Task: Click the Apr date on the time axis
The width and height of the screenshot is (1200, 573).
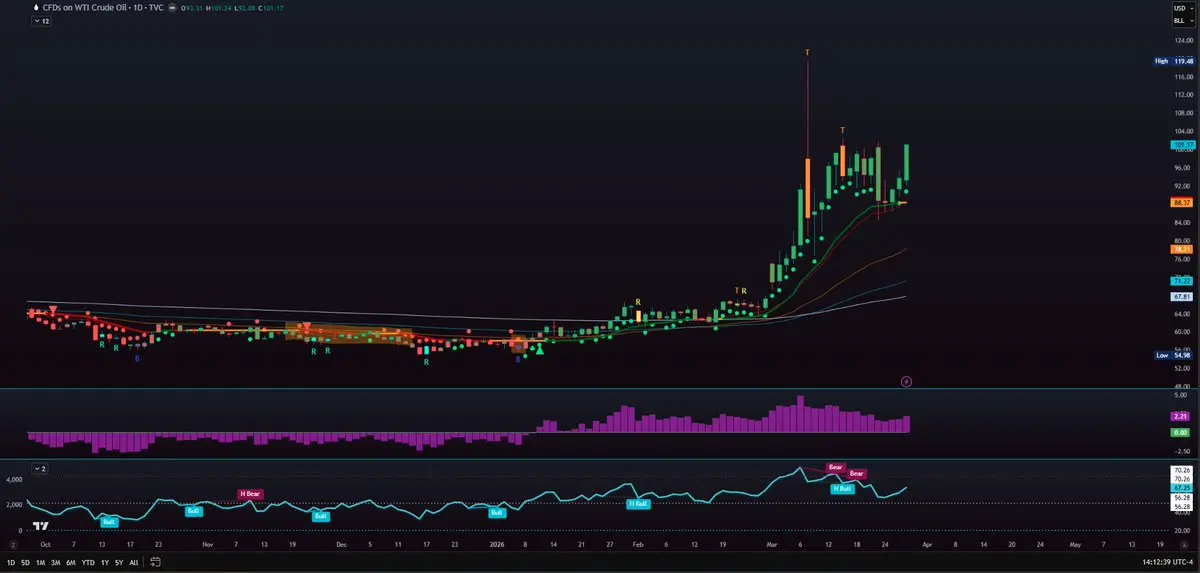Action: tap(927, 546)
